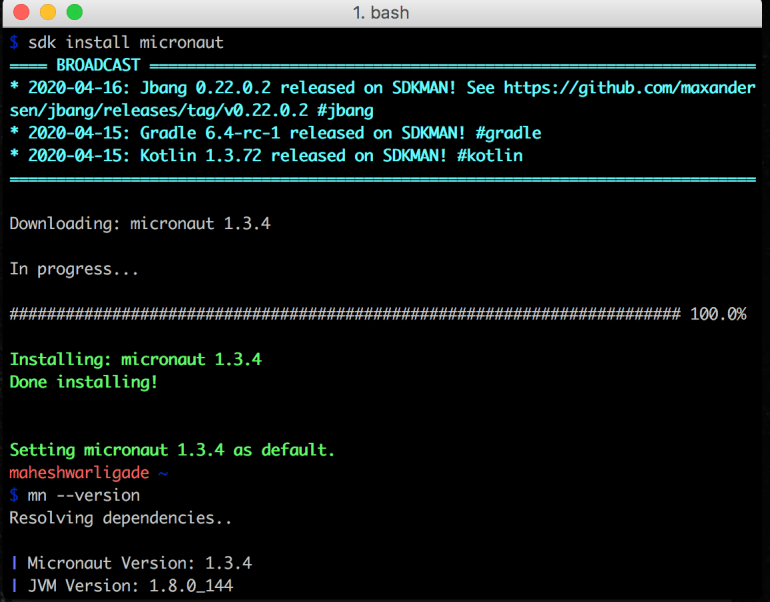Image resolution: width=770 pixels, height=602 pixels.
Task: Open the github.com/maxander URL in the broadcast
Action: click(x=630, y=88)
